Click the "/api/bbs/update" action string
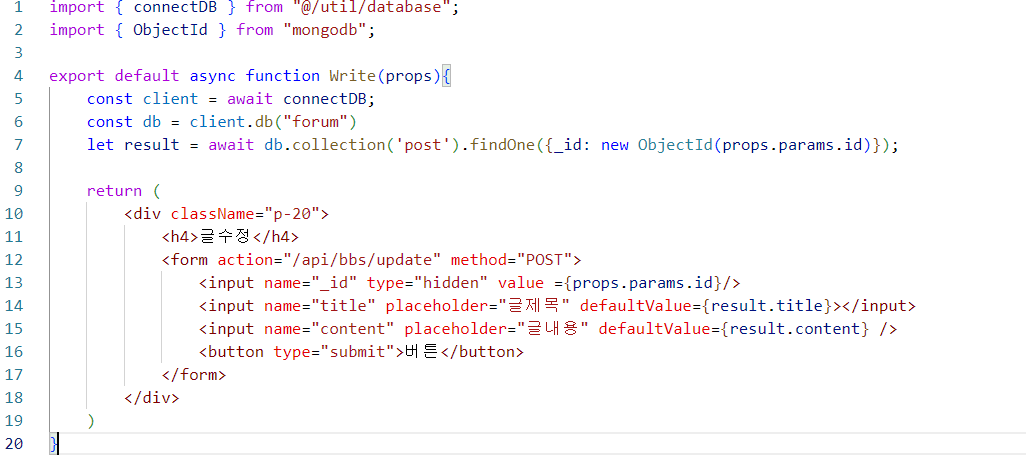 (x=363, y=260)
